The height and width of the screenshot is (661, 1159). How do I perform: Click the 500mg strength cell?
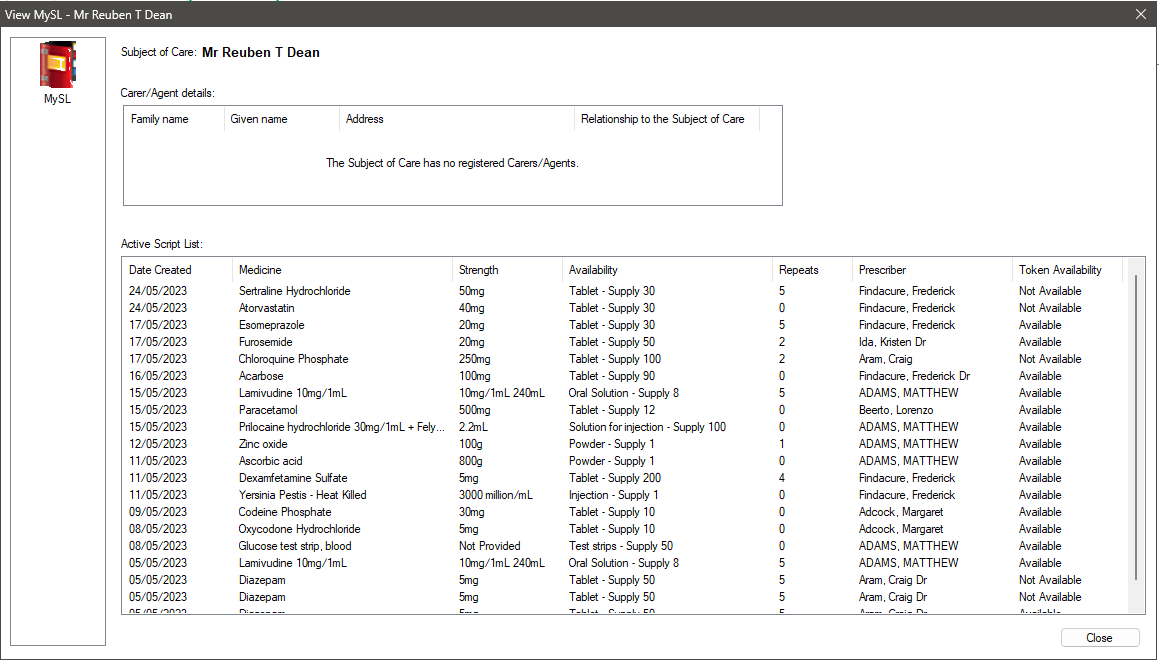[x=475, y=410]
